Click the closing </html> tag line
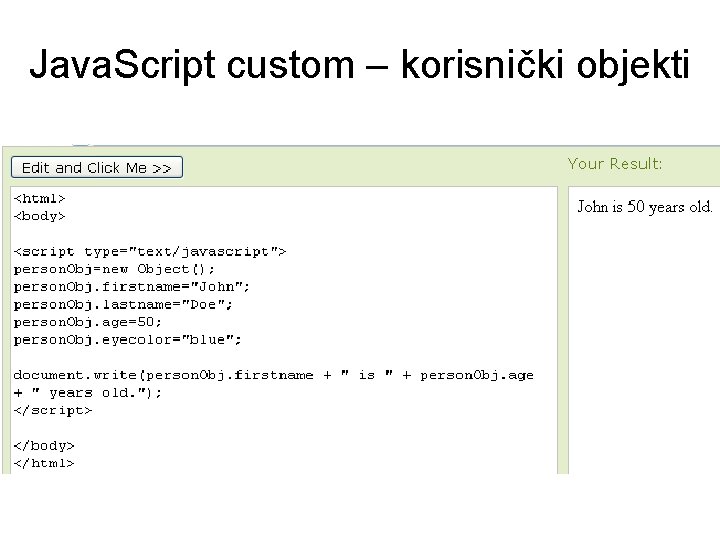The height and width of the screenshot is (540, 720). [44, 463]
